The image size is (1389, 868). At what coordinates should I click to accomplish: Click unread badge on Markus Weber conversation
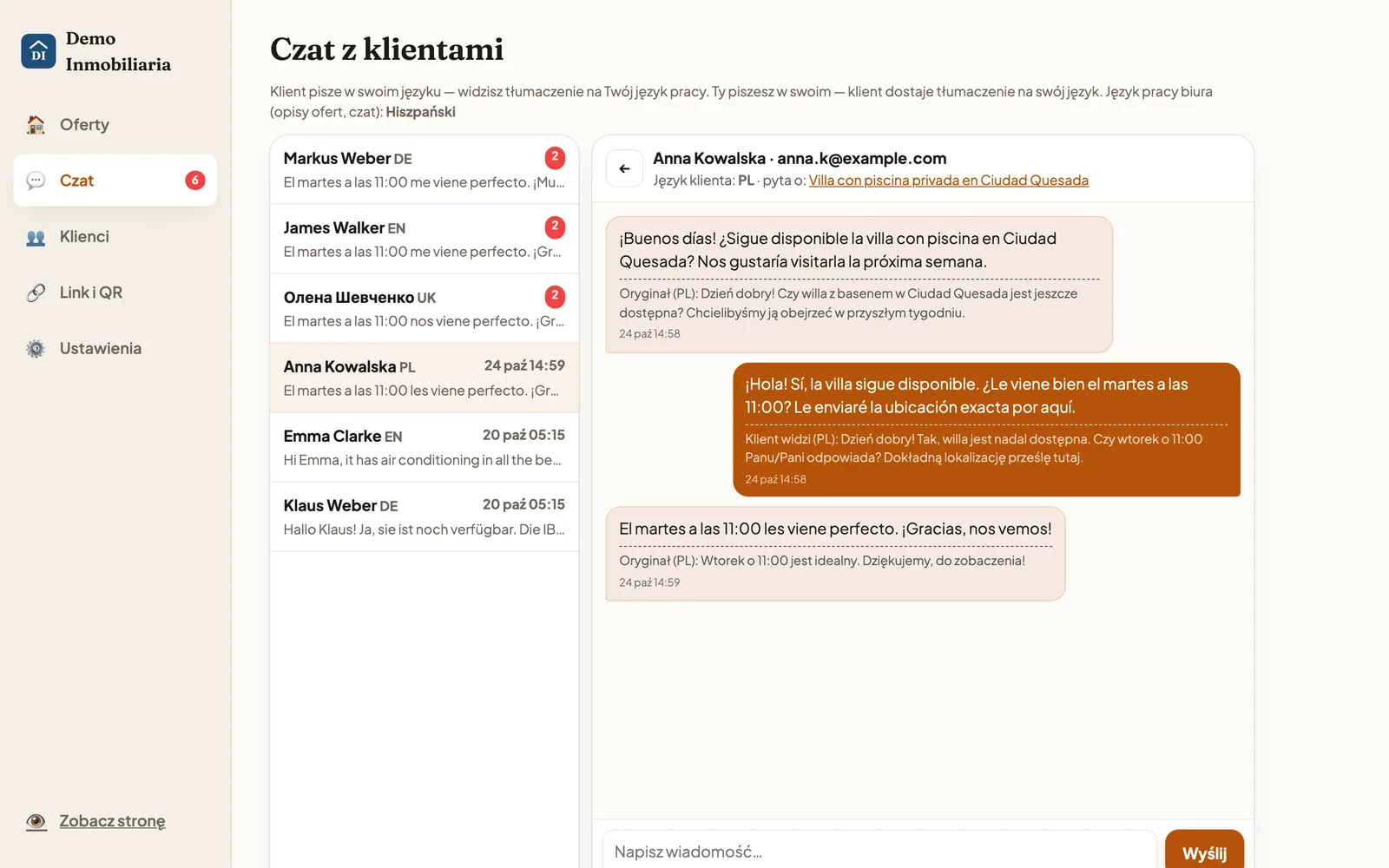click(x=555, y=158)
